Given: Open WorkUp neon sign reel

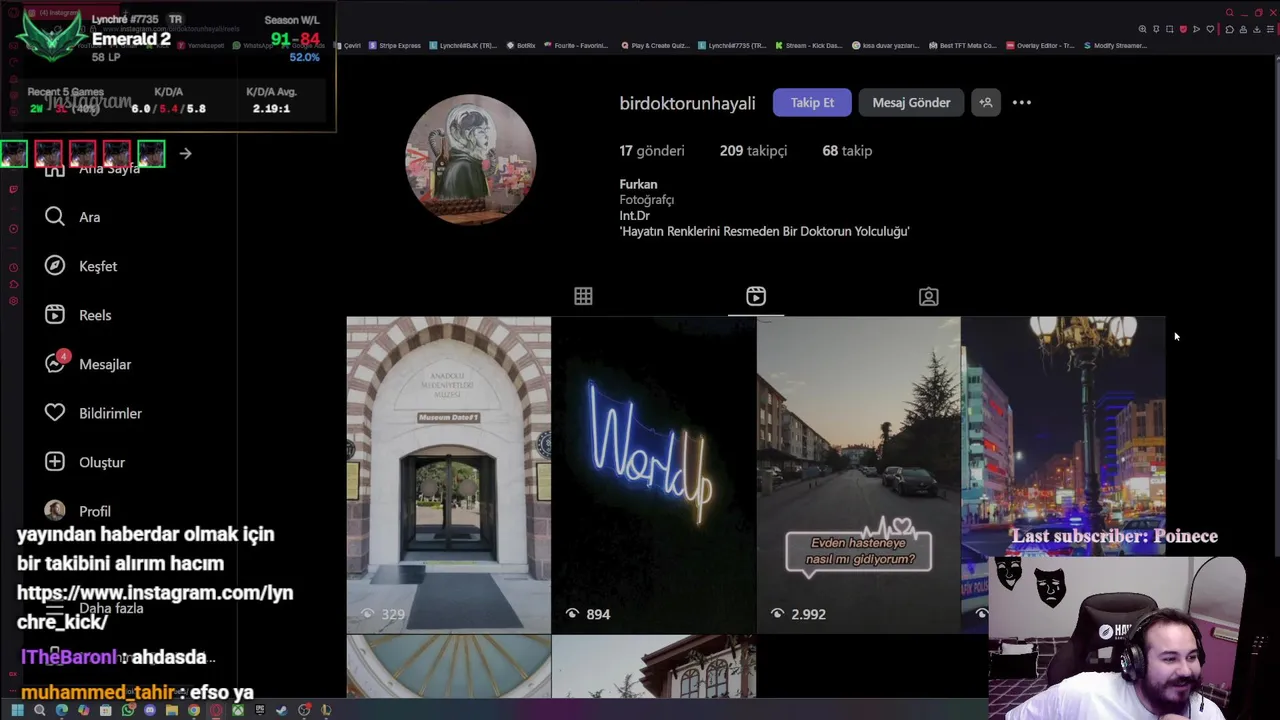Looking at the screenshot, I should (653, 475).
